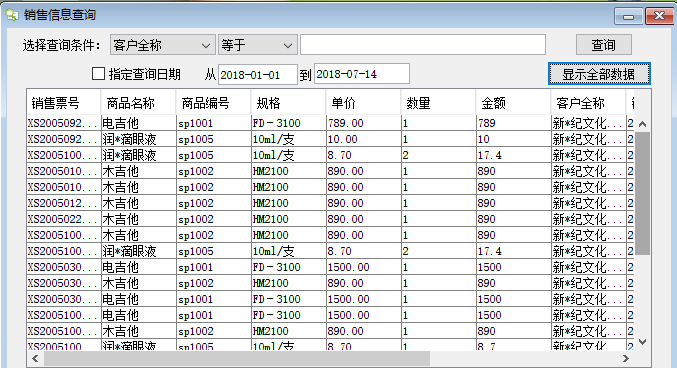This screenshot has height=368, width=677.
Task: Click the 单价 column header
Action: tap(364, 103)
